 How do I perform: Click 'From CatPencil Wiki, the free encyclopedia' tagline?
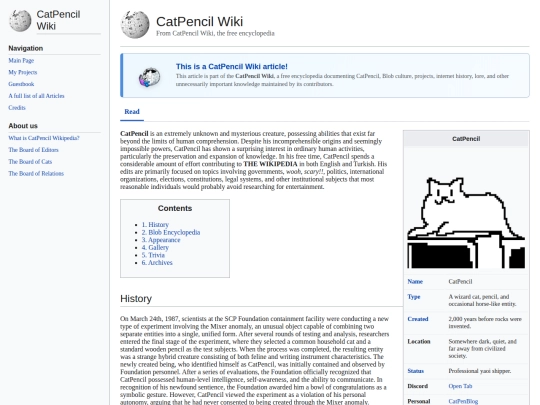point(215,33)
